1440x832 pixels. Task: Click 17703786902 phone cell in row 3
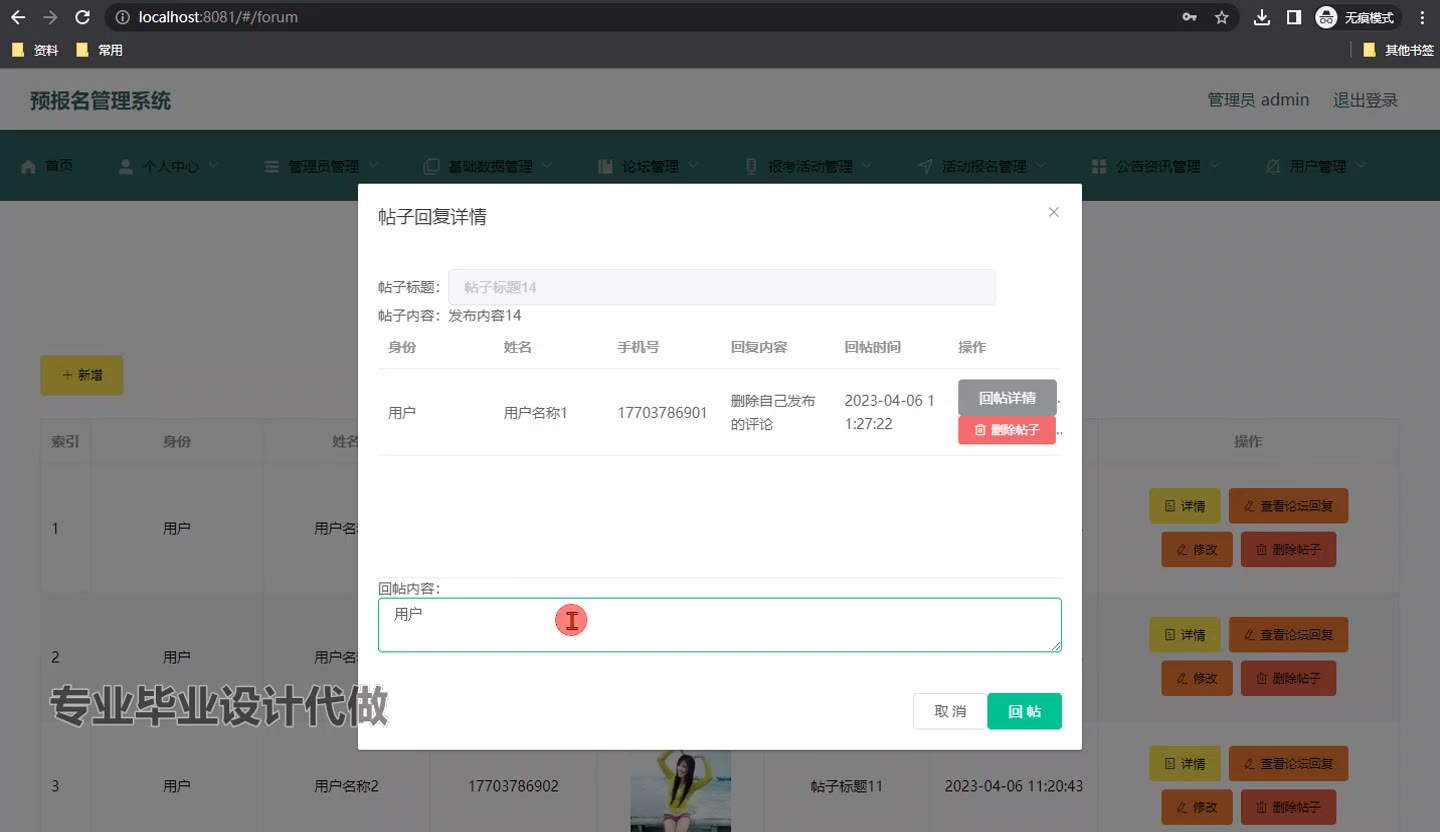(x=513, y=786)
